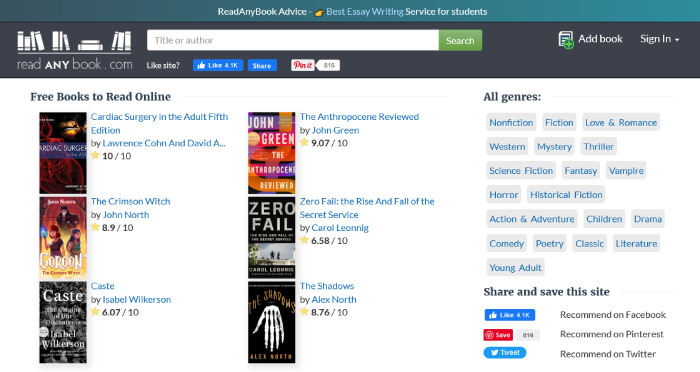
Task: Select the Comedy genre
Action: coord(506,243)
